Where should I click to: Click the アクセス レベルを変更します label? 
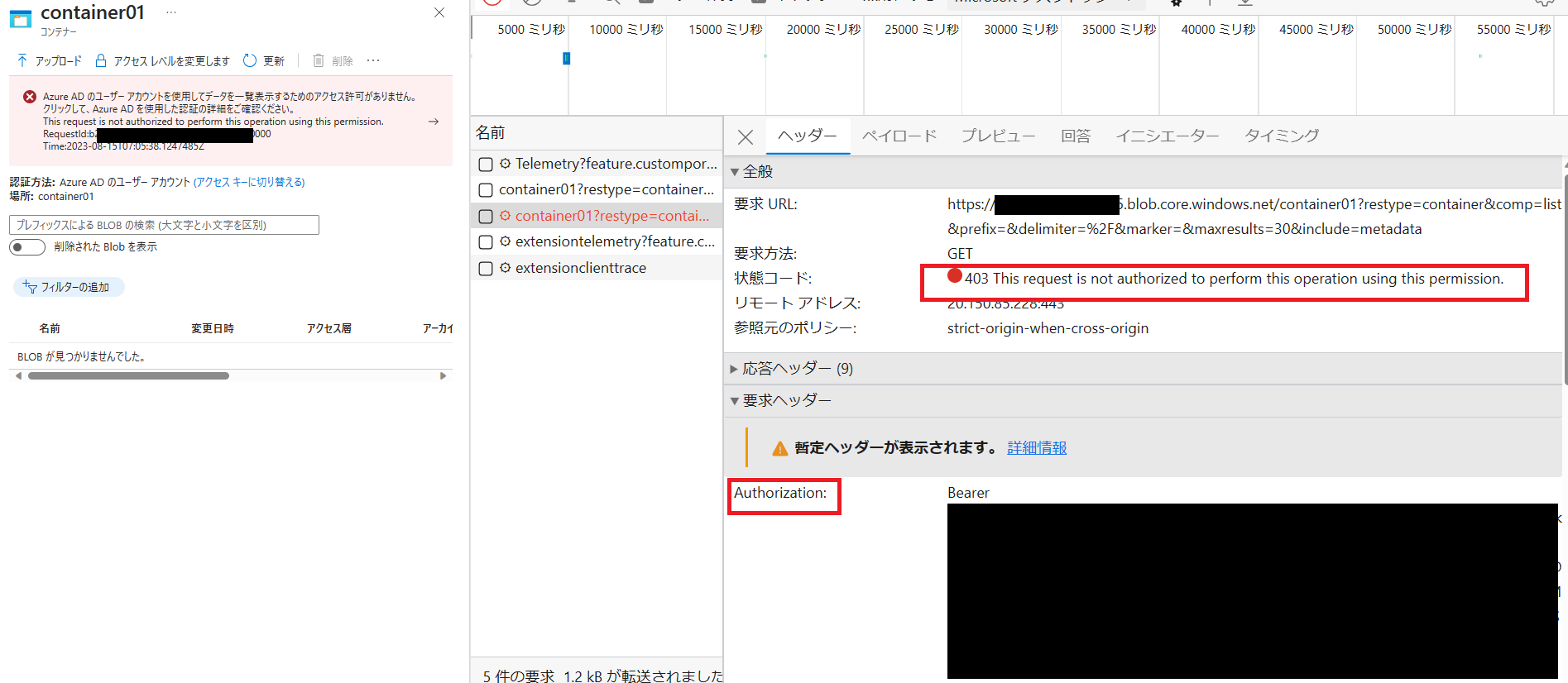[171, 61]
